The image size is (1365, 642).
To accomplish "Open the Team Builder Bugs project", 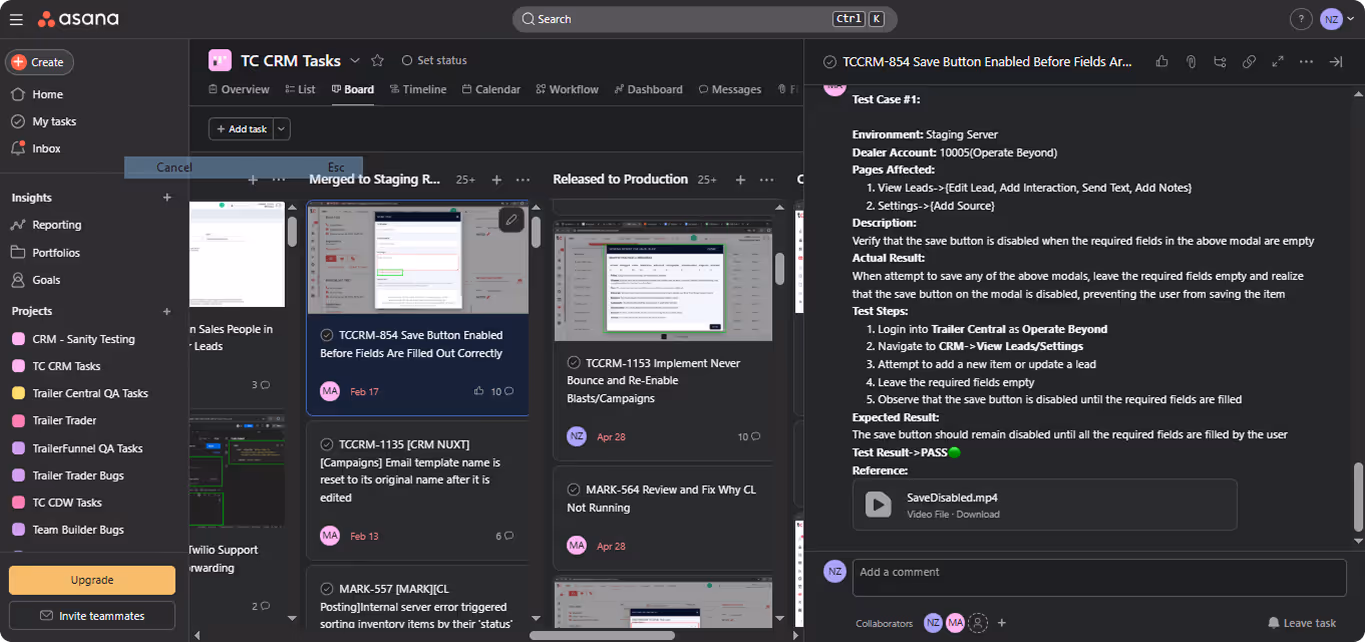I will click(78, 529).
